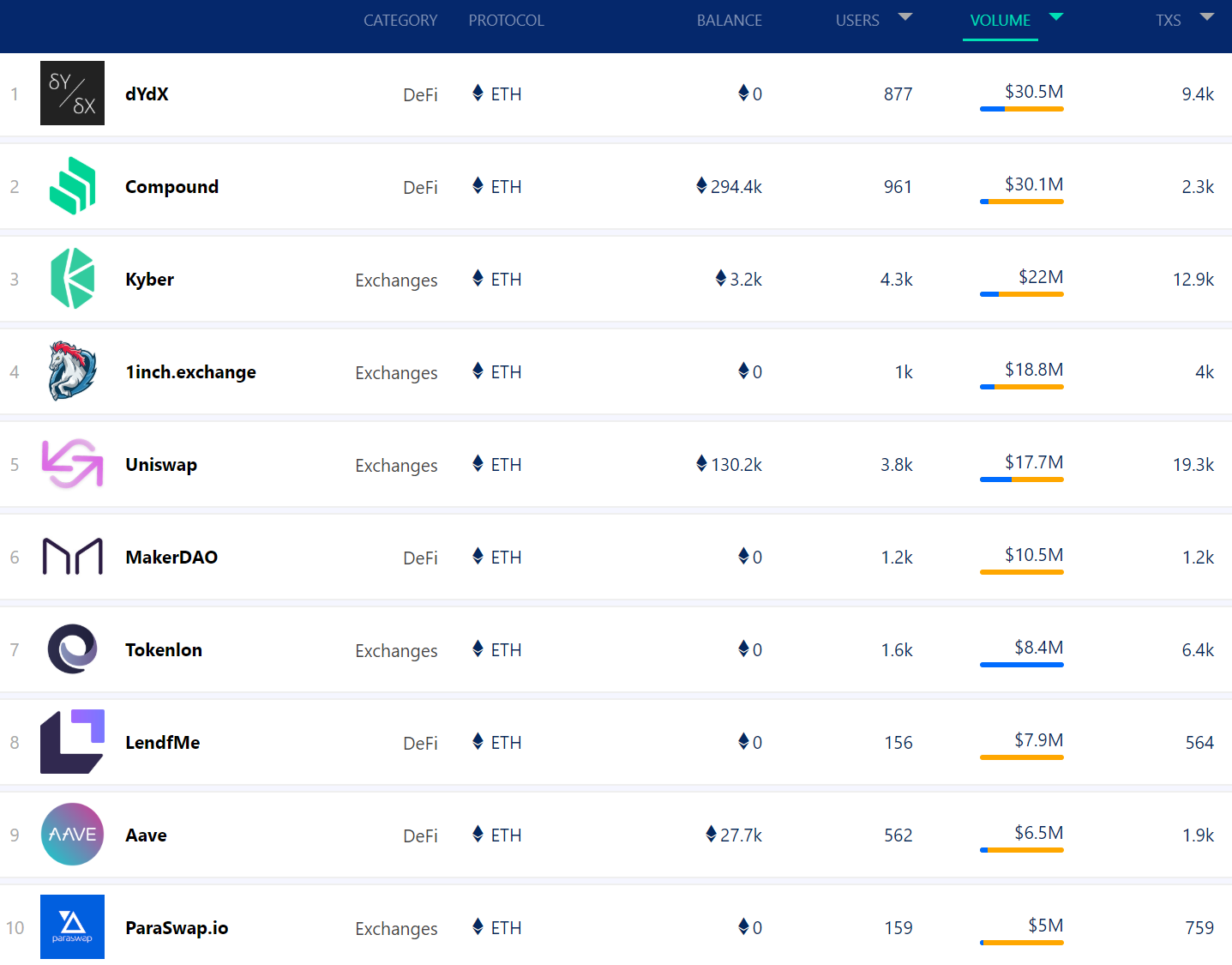Click the ETH protocol icon in Compound row
The image size is (1232, 965).
(478, 185)
